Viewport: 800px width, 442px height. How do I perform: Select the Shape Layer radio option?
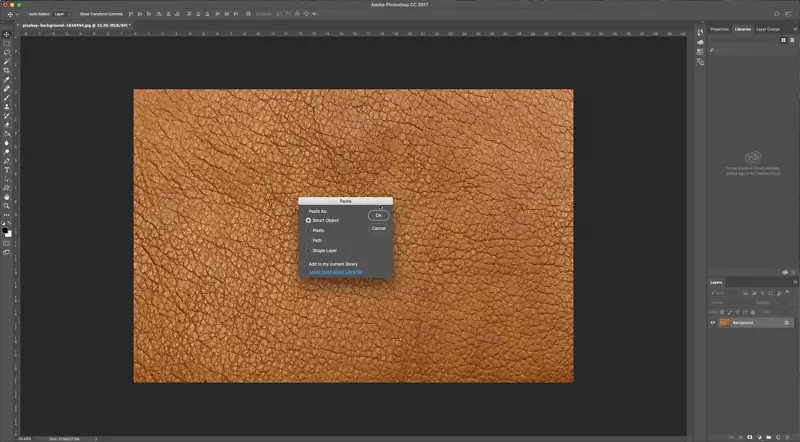tap(308, 251)
